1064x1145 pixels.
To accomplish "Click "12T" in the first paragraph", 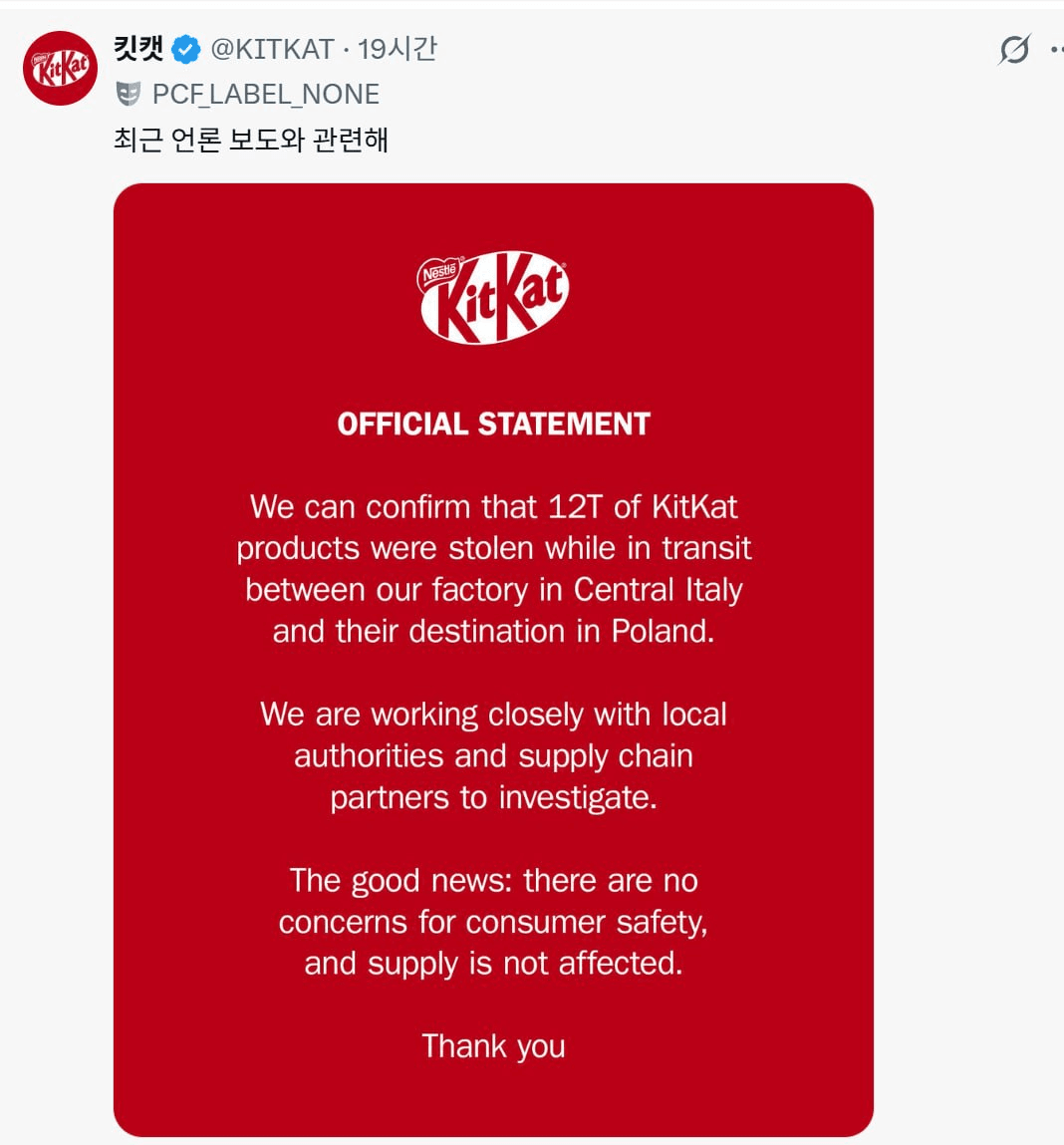I will pos(575,506).
